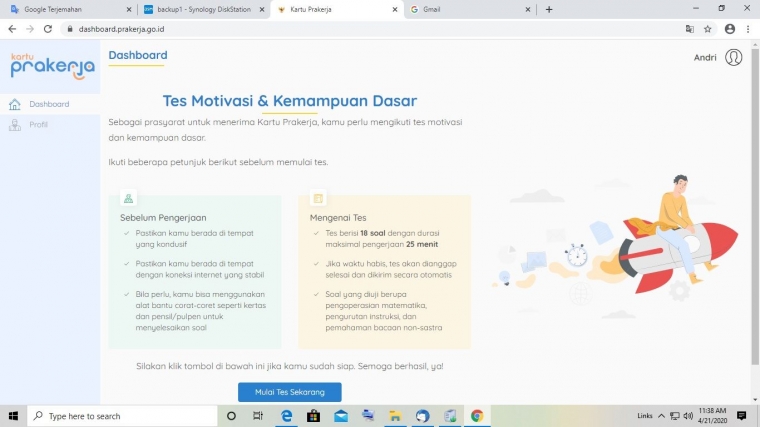Close the Kartu Prakerja tab
760x427 pixels.
pos(395,9)
